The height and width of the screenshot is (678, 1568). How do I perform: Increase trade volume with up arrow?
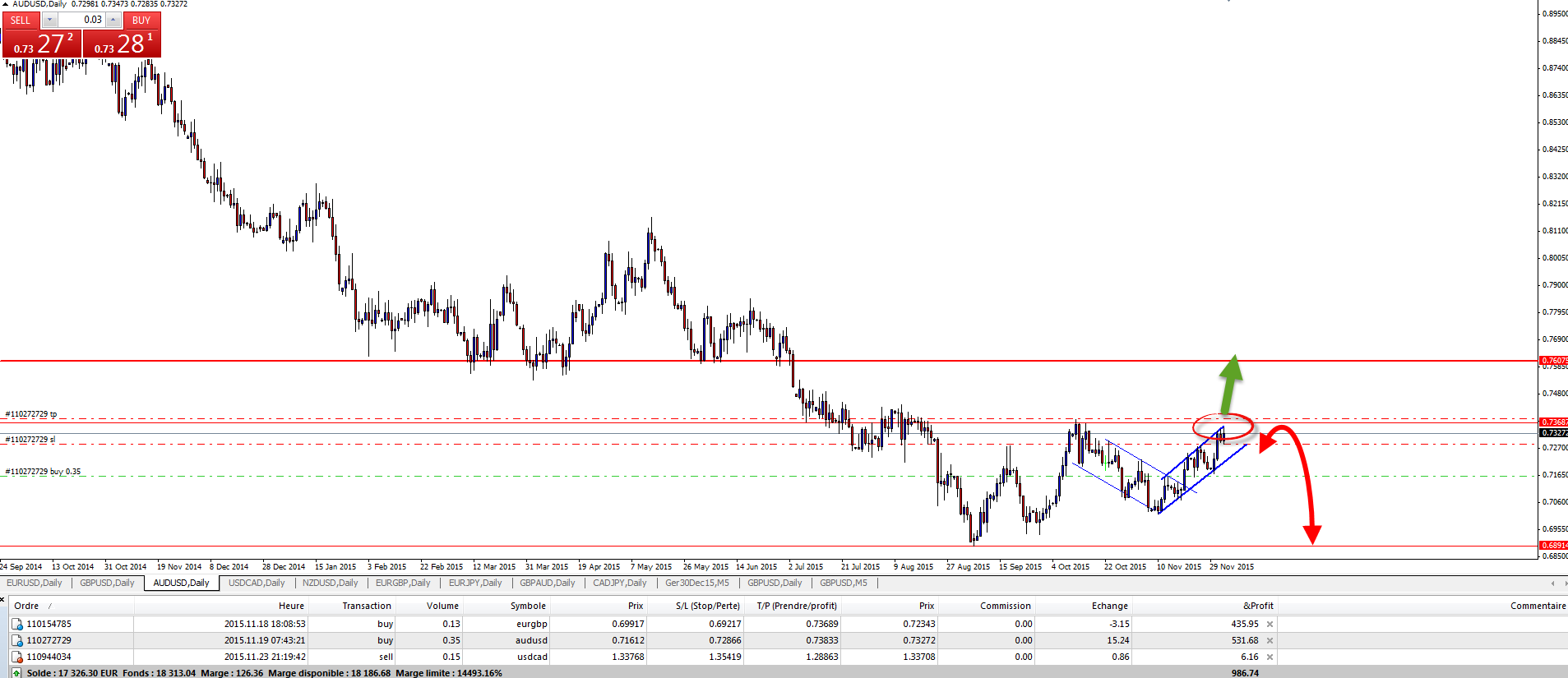pos(113,20)
